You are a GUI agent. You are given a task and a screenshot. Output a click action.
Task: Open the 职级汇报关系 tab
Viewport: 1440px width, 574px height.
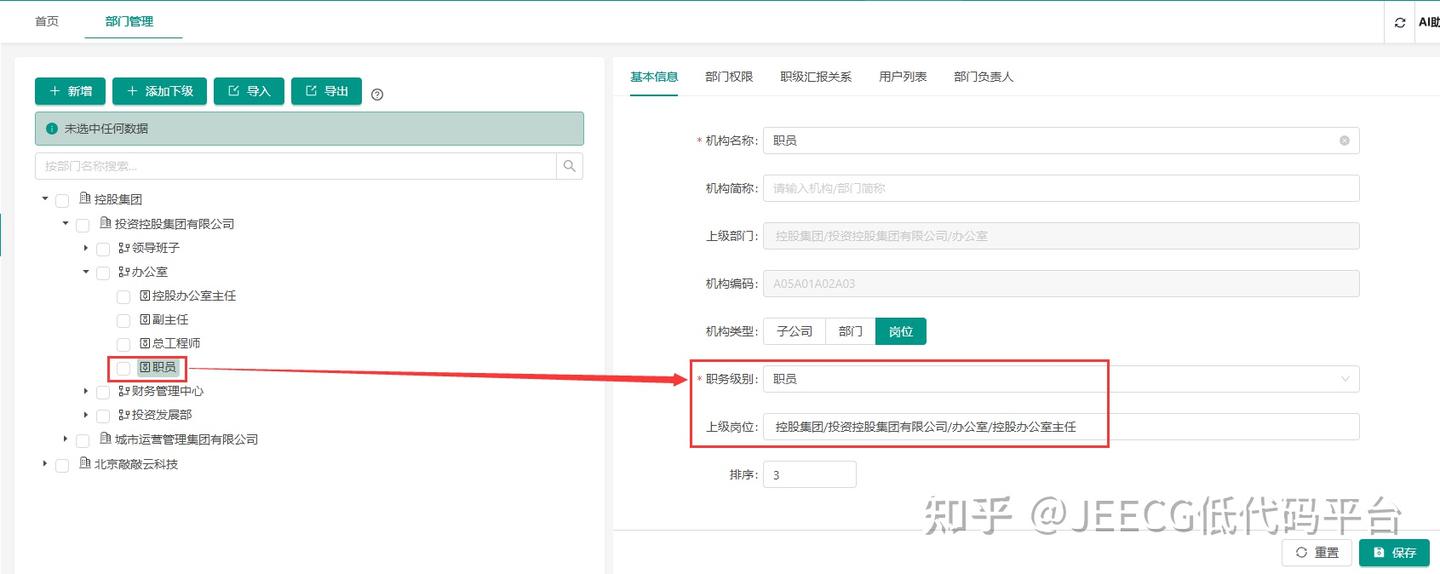click(816, 77)
